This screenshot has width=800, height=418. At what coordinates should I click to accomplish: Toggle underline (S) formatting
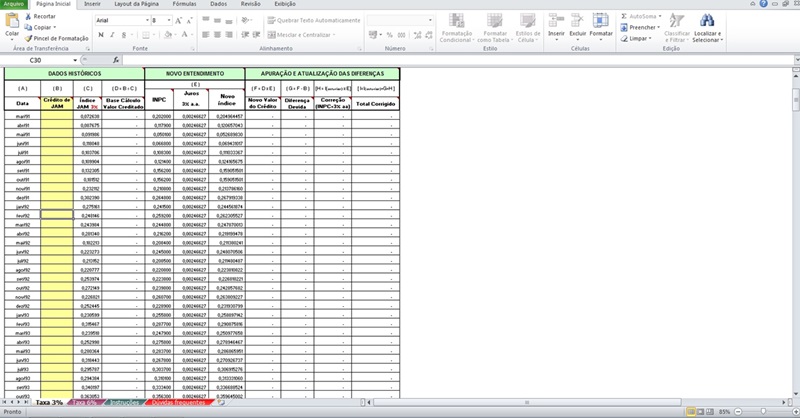(124, 35)
